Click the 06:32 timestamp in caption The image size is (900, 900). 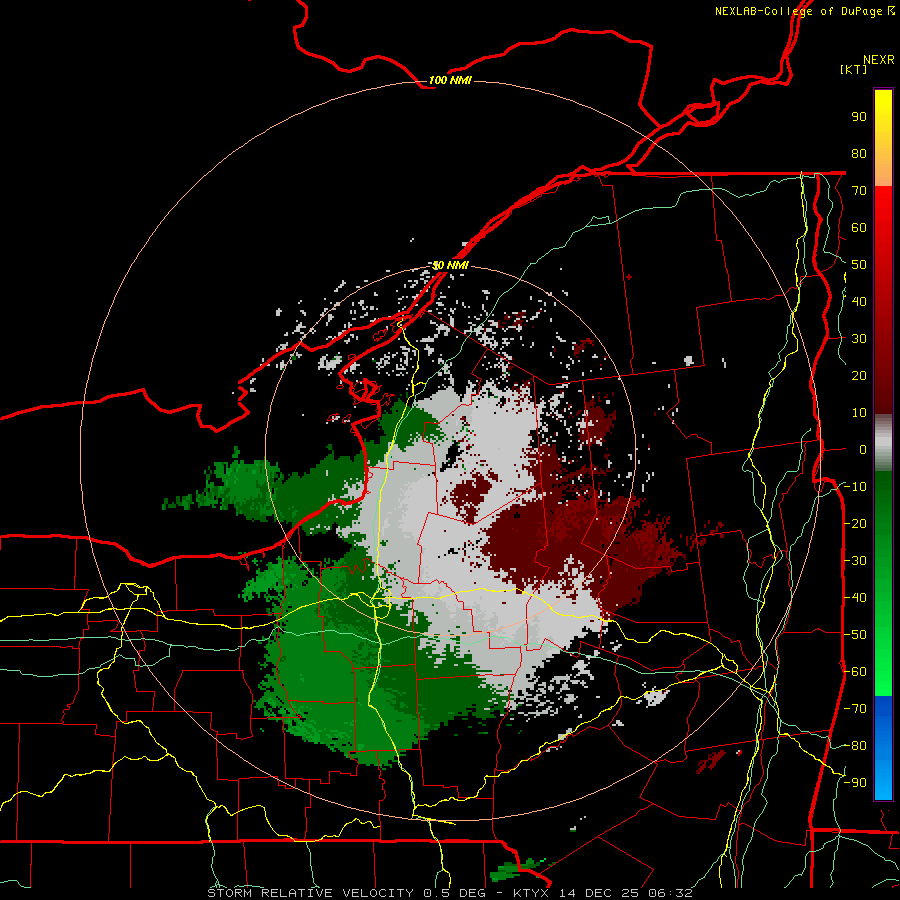coord(670,893)
